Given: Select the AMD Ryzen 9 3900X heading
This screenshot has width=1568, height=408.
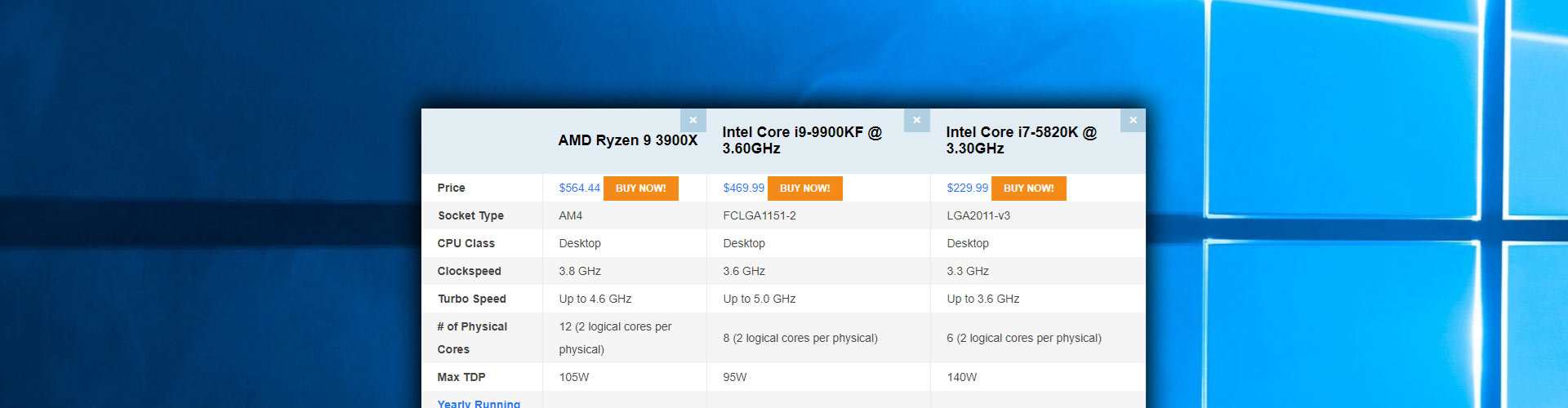Looking at the screenshot, I should coord(628,140).
